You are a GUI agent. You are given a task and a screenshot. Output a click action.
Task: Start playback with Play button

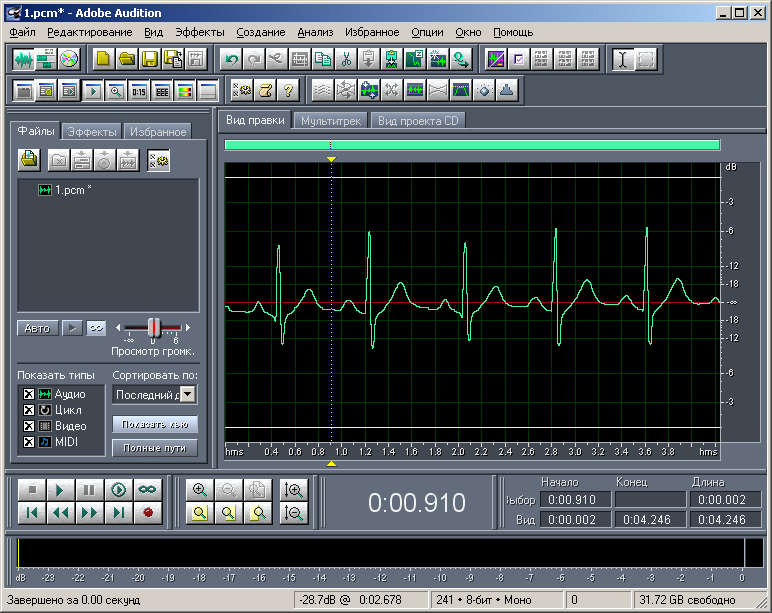click(61, 490)
